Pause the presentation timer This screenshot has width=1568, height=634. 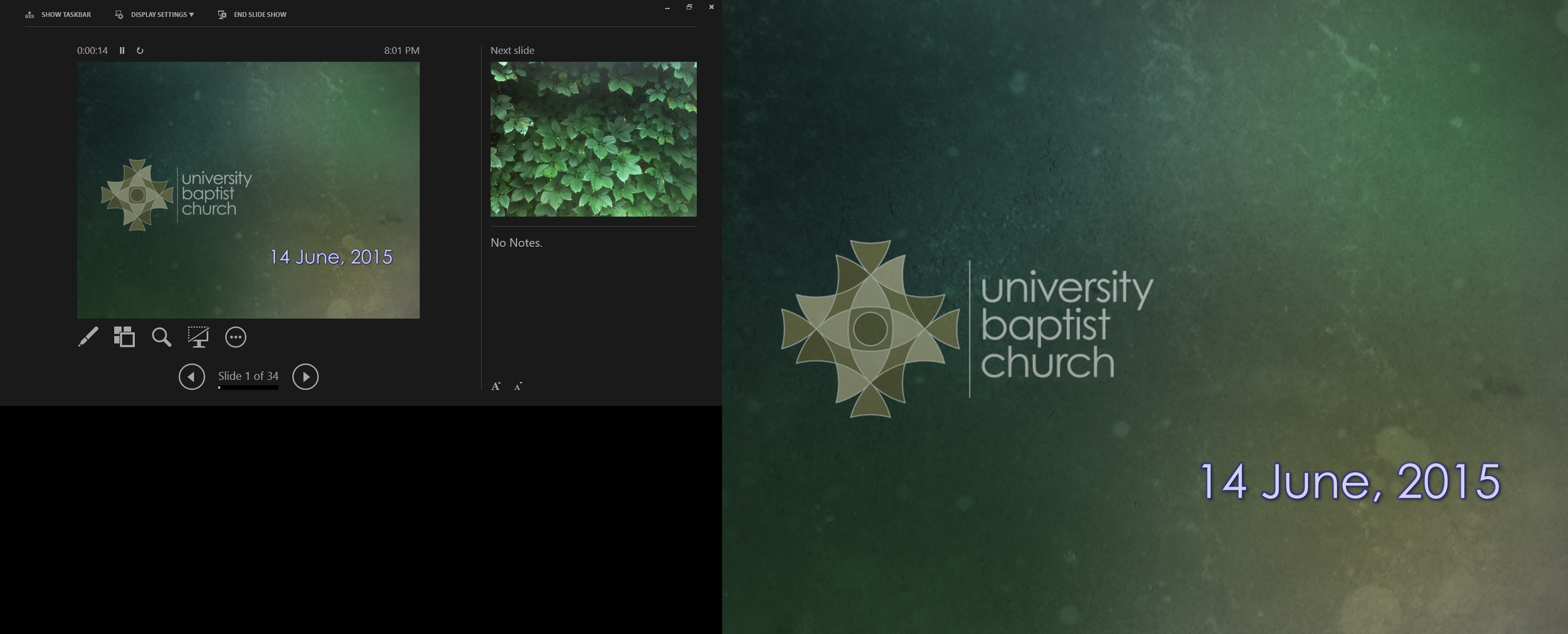pos(122,50)
